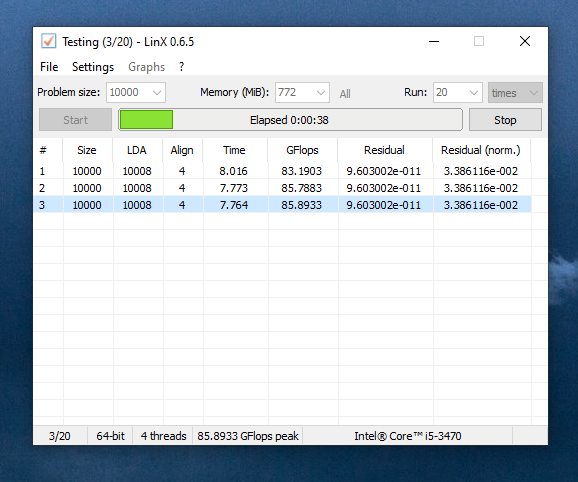Select result row number 2
This screenshot has width=578, height=482.
pyautogui.click(x=282, y=188)
